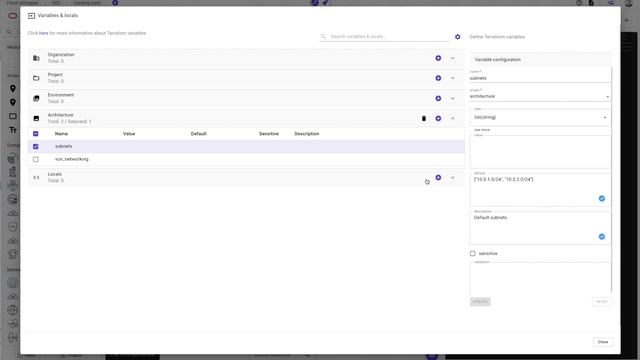The image size is (640, 360).
Task: Open the scope dropdown showing architecture
Action: (x=540, y=96)
